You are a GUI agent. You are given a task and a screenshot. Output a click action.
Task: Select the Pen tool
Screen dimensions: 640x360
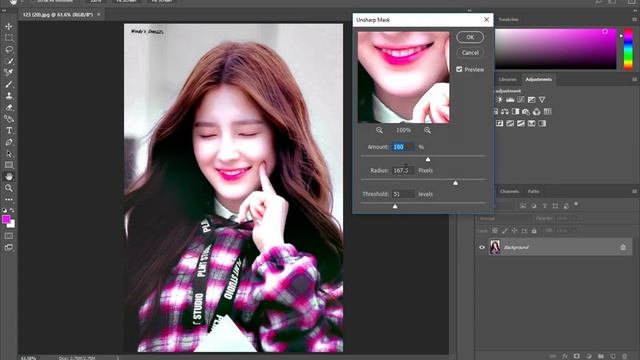tap(9, 142)
